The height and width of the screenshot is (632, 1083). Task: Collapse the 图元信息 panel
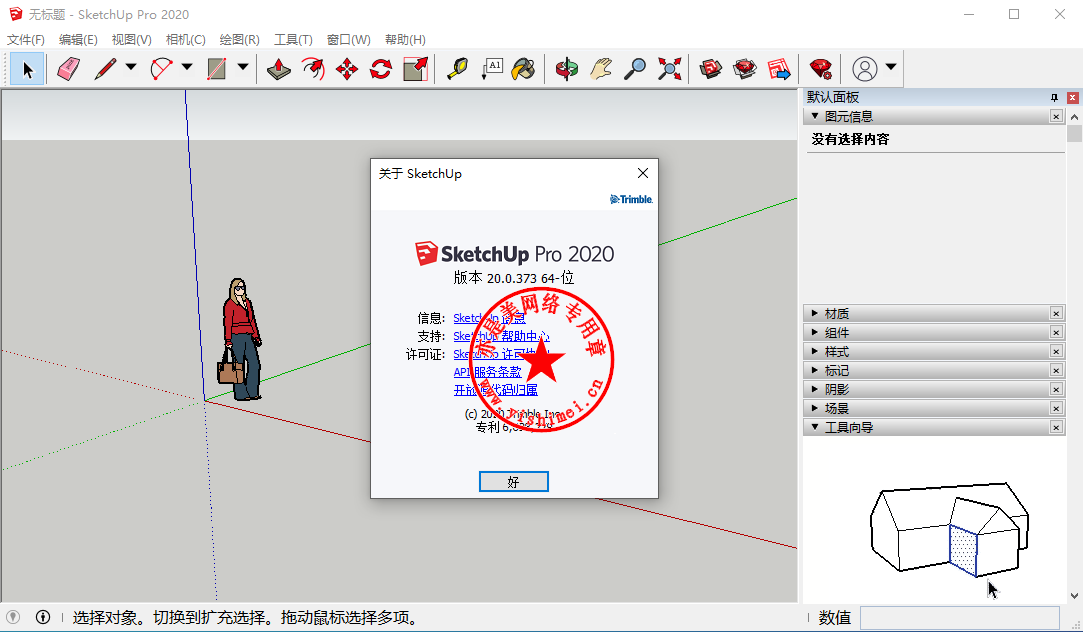[x=815, y=116]
